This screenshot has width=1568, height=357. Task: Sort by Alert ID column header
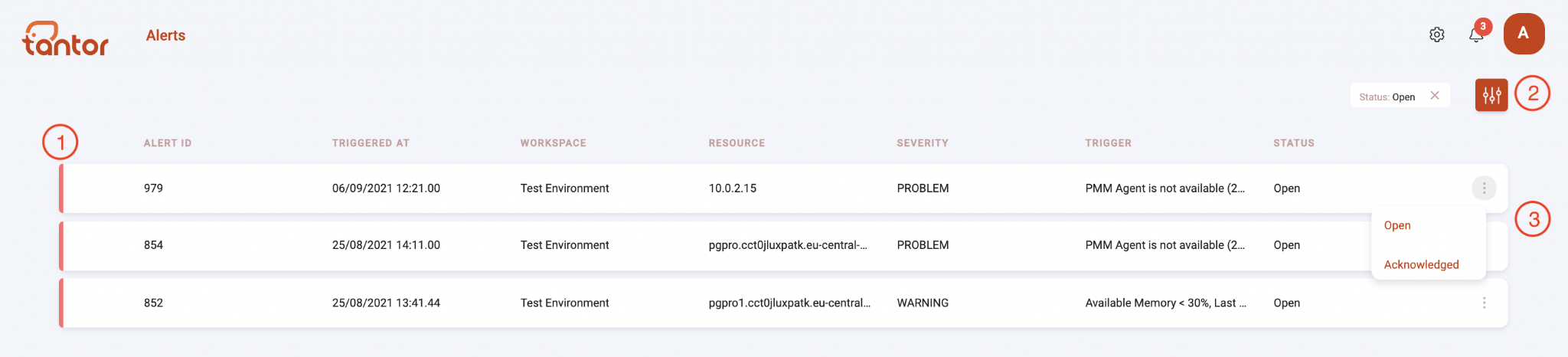(x=168, y=143)
